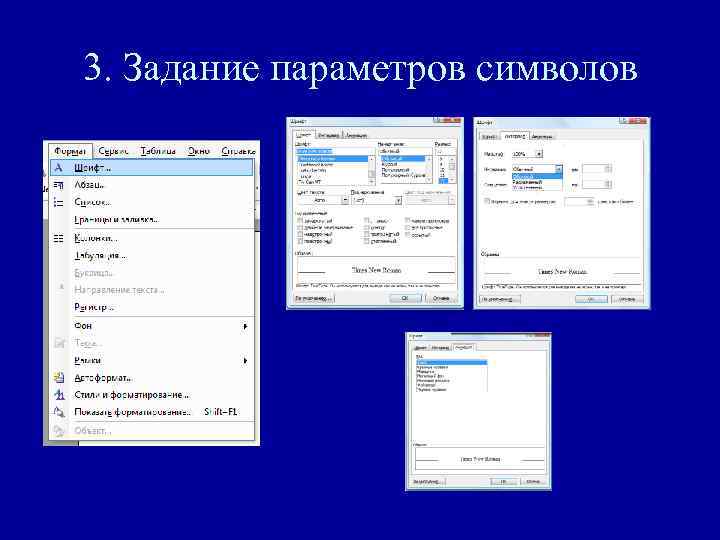
Task: Click the font names list scrollbar
Action: pyautogui.click(x=371, y=170)
